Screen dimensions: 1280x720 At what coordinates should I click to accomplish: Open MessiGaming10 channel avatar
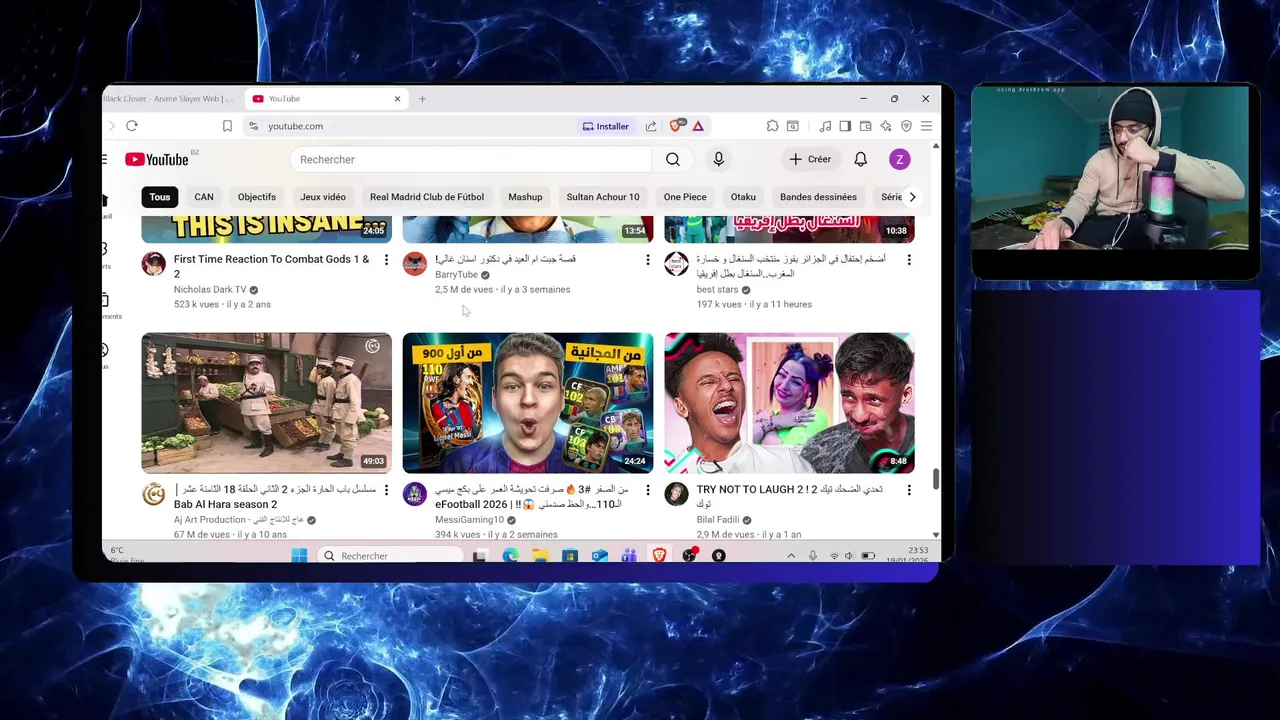(414, 494)
